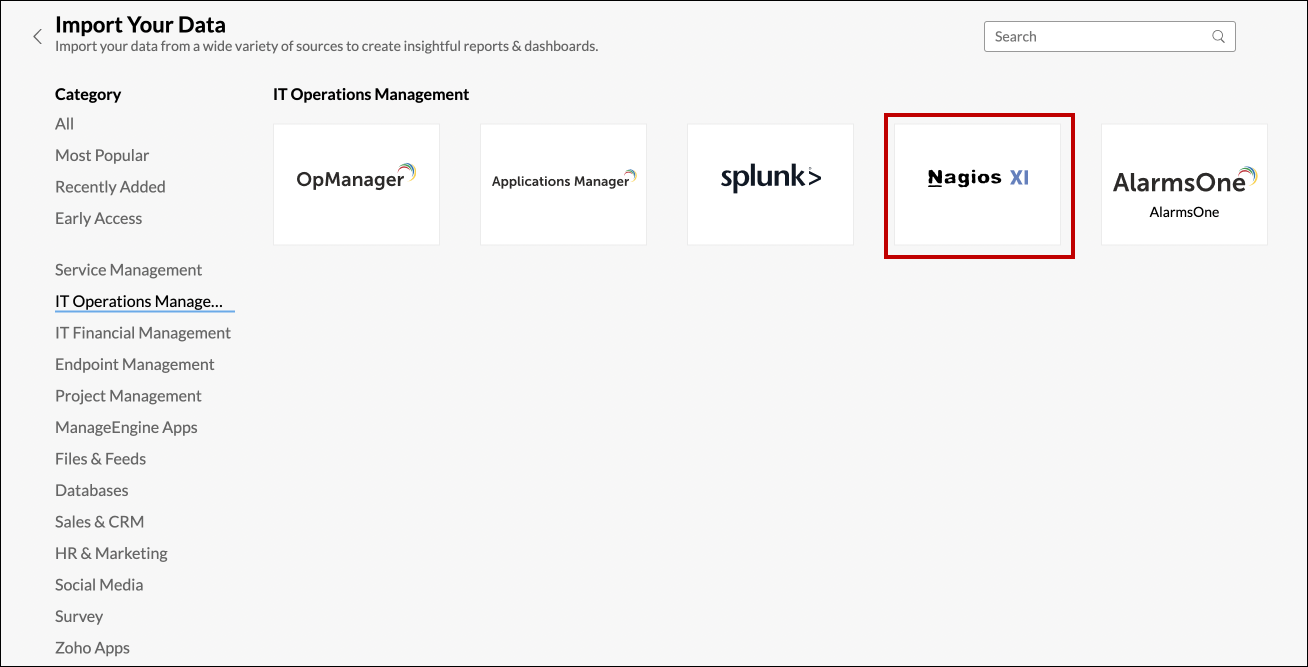1308x667 pixels.
Task: Show the All category
Action: tap(65, 124)
